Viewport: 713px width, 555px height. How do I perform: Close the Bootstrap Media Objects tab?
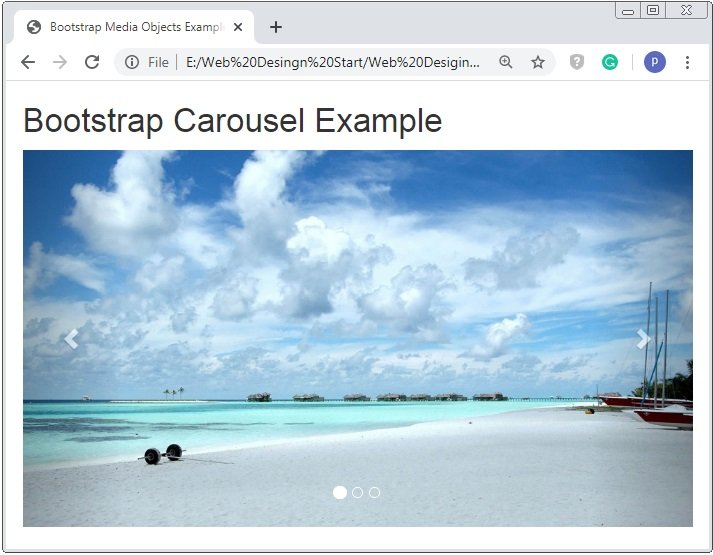237,27
